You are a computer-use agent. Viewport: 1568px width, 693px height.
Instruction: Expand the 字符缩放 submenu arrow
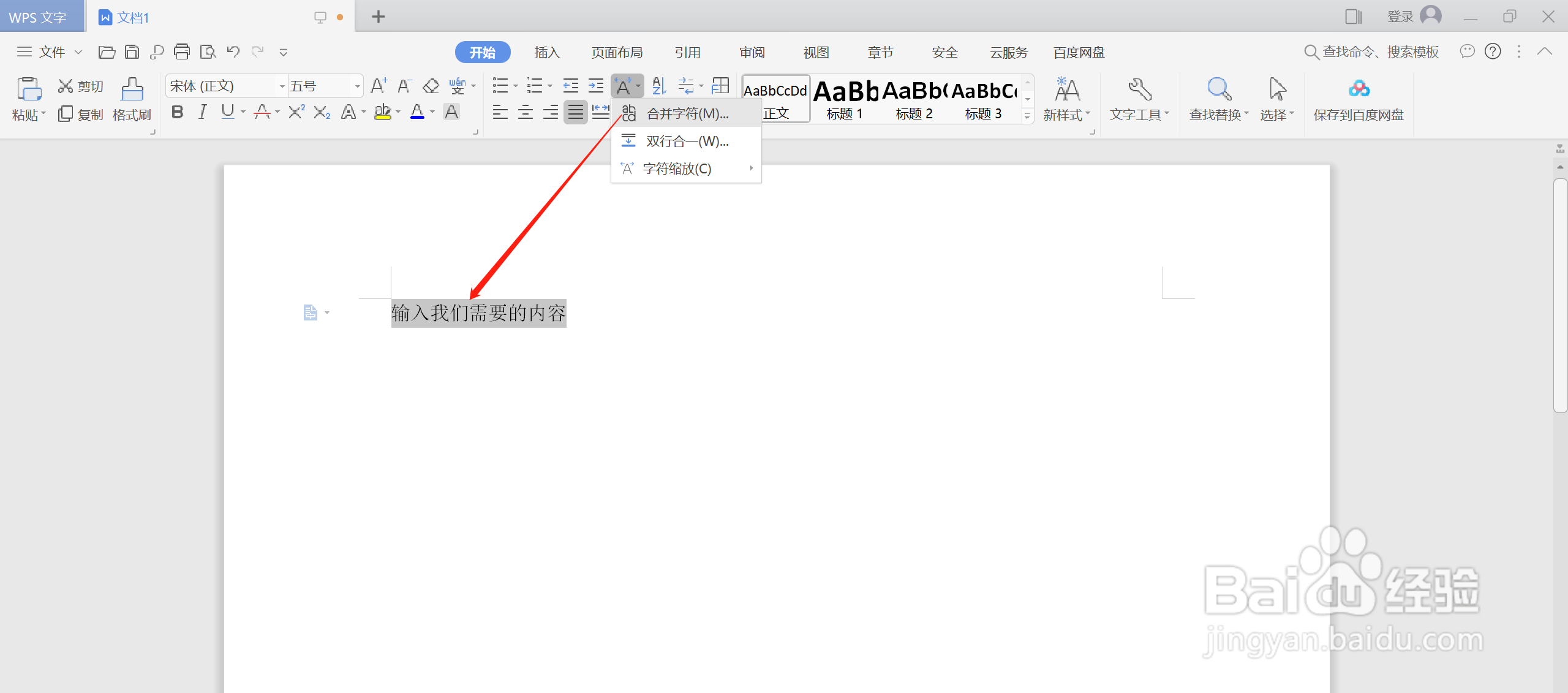point(751,169)
